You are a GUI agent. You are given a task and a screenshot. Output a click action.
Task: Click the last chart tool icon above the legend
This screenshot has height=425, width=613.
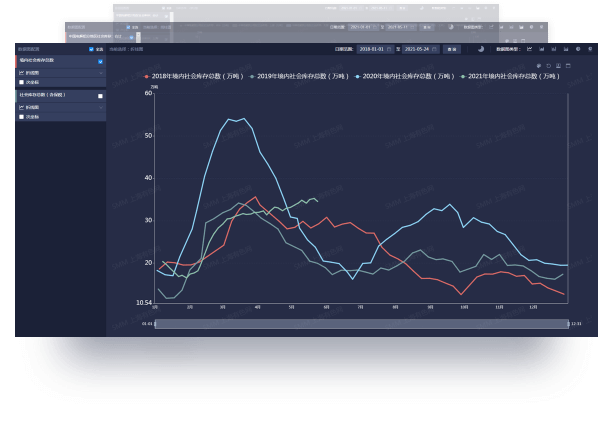pos(569,66)
